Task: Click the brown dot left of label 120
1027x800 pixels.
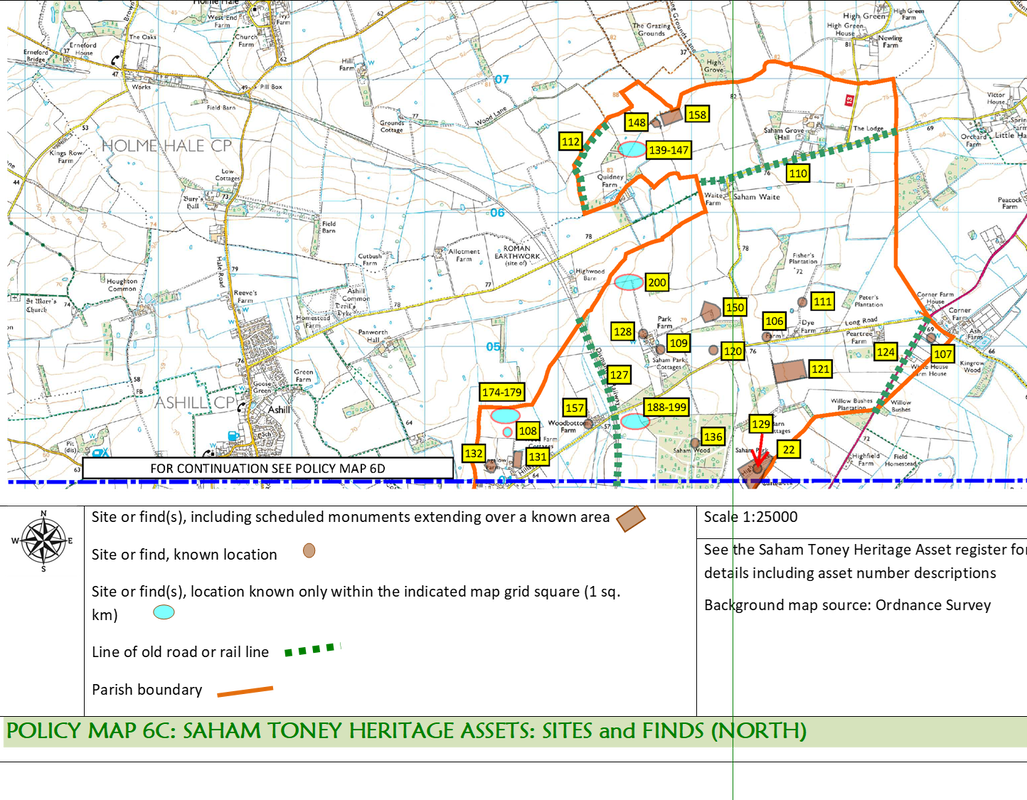Action: tap(713, 351)
